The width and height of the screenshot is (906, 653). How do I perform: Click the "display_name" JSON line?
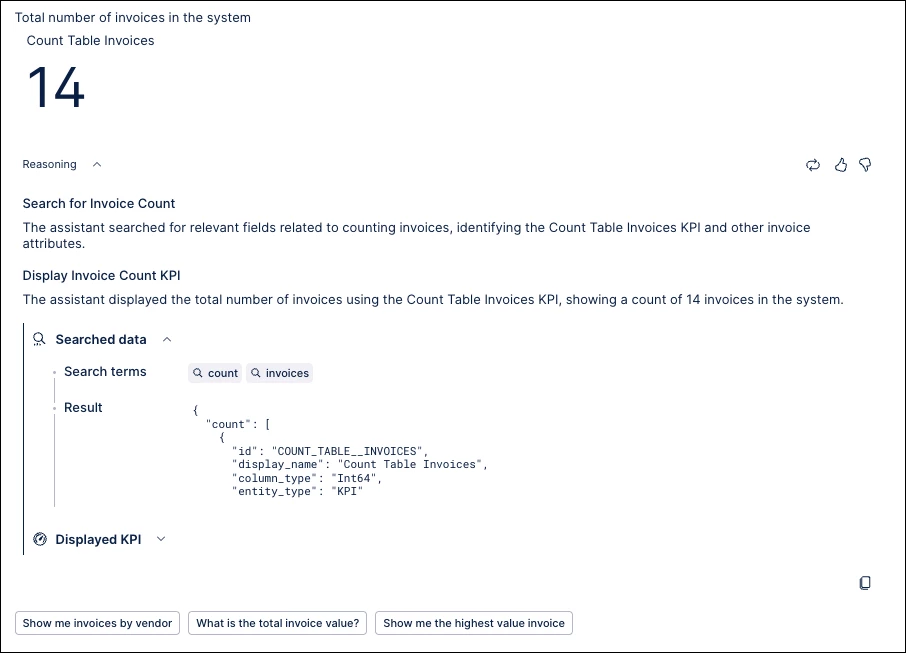coord(360,464)
